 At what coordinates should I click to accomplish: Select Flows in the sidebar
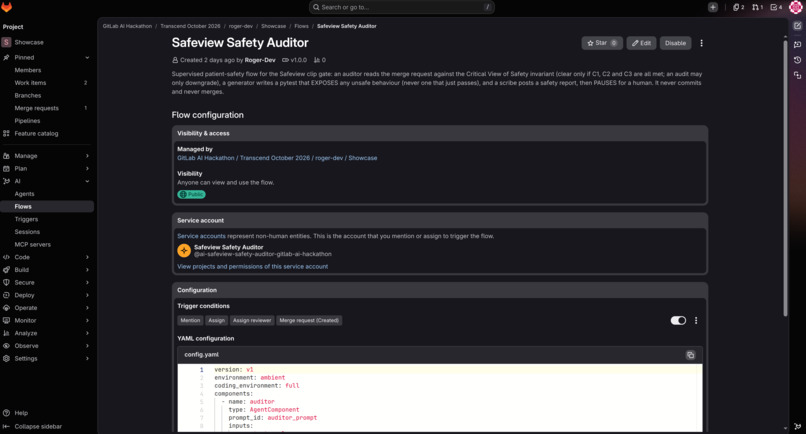click(x=47, y=206)
